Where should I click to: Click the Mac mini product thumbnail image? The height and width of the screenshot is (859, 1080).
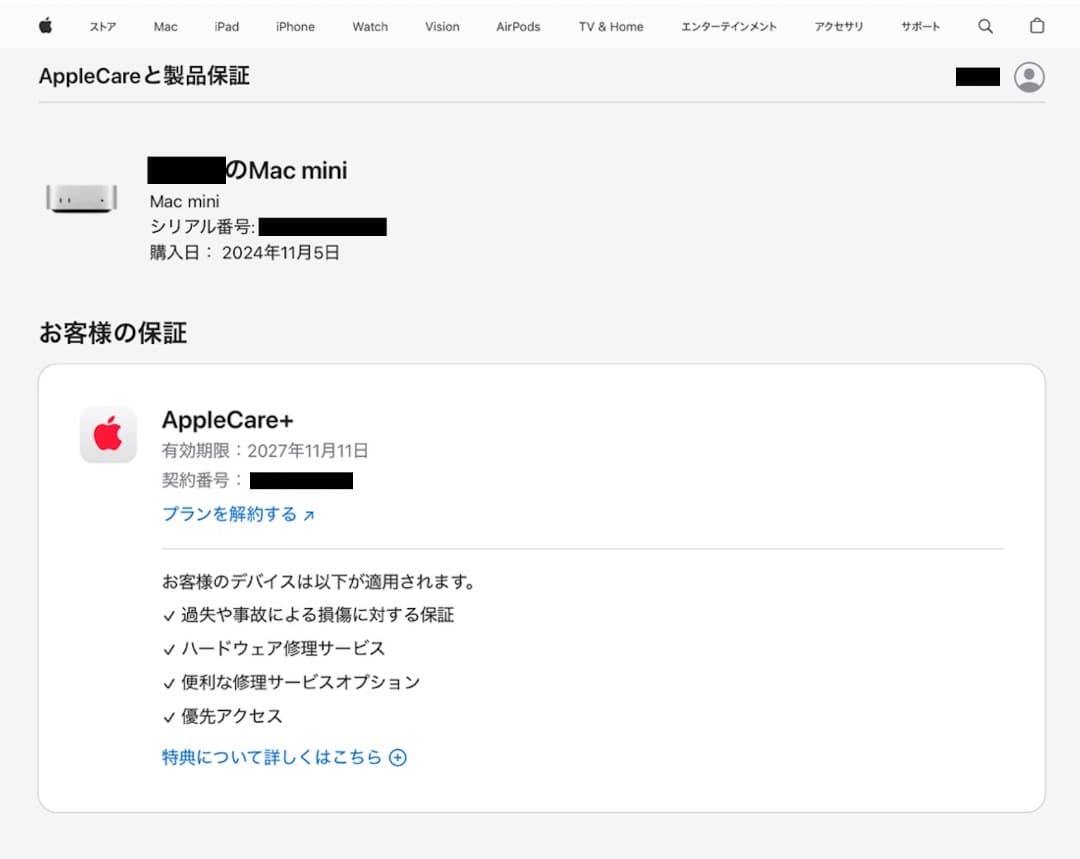tap(80, 200)
